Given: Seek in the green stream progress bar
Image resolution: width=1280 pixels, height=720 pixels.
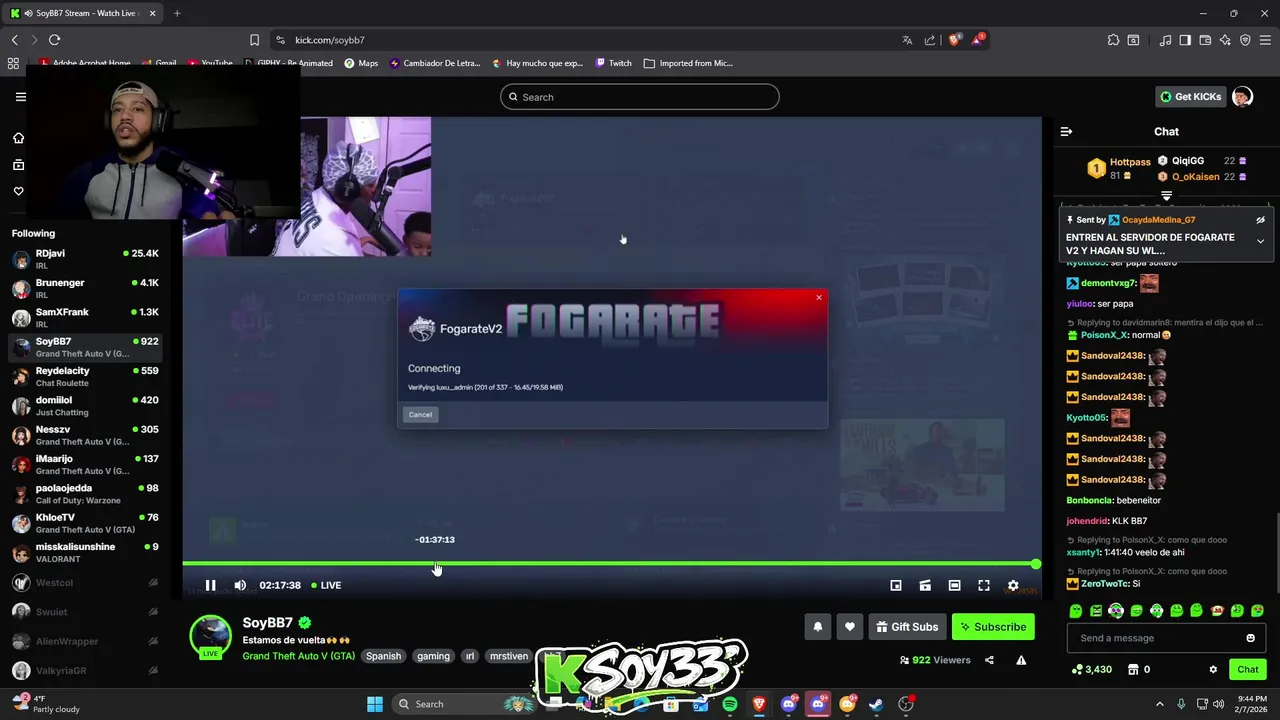Looking at the screenshot, I should (611, 564).
